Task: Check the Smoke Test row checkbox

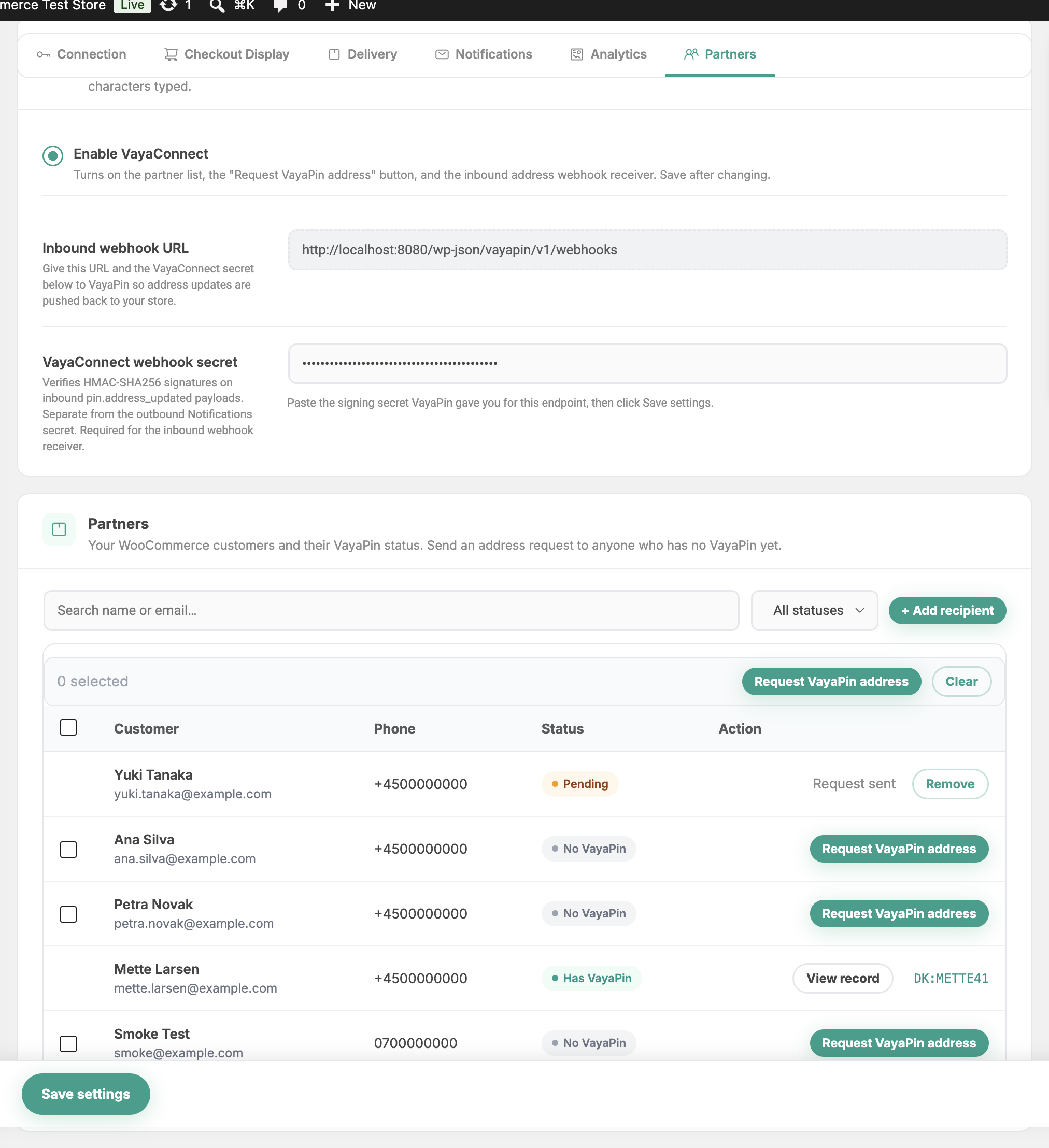Action: (68, 1043)
